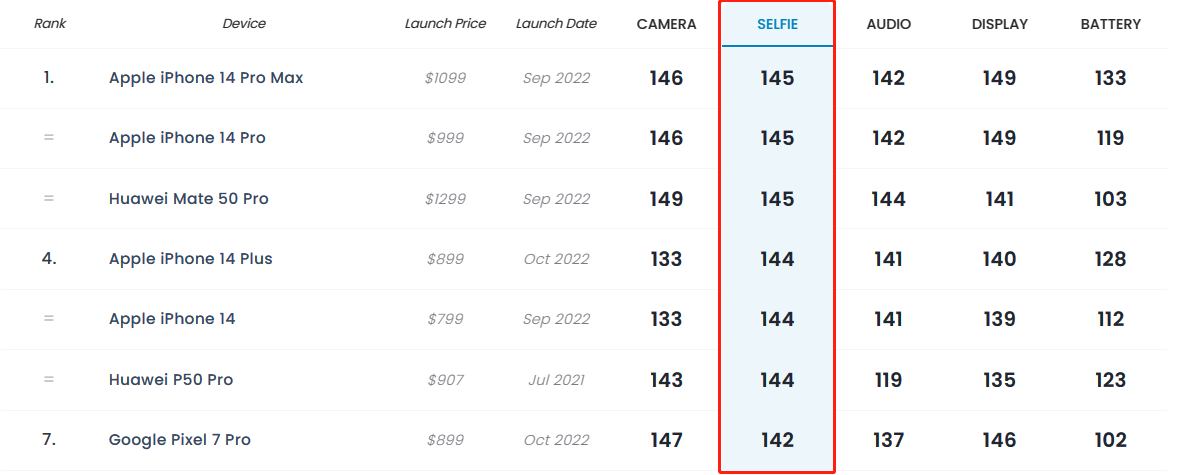The width and height of the screenshot is (1193, 475).
Task: Open the Apple iPhone 14 Pro link
Action: [x=187, y=138]
